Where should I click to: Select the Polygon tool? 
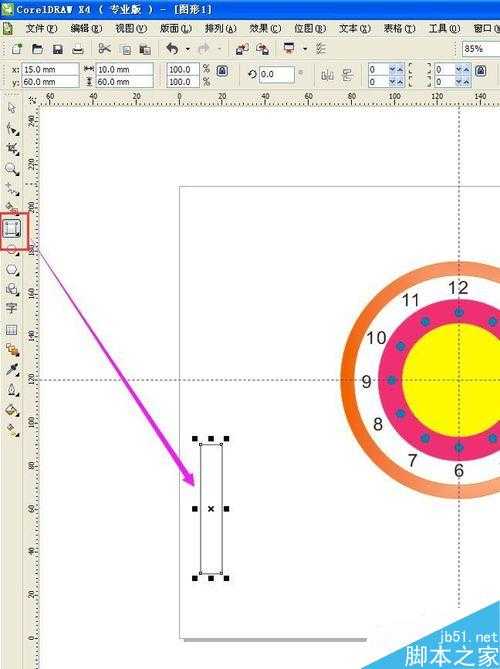click(12, 270)
